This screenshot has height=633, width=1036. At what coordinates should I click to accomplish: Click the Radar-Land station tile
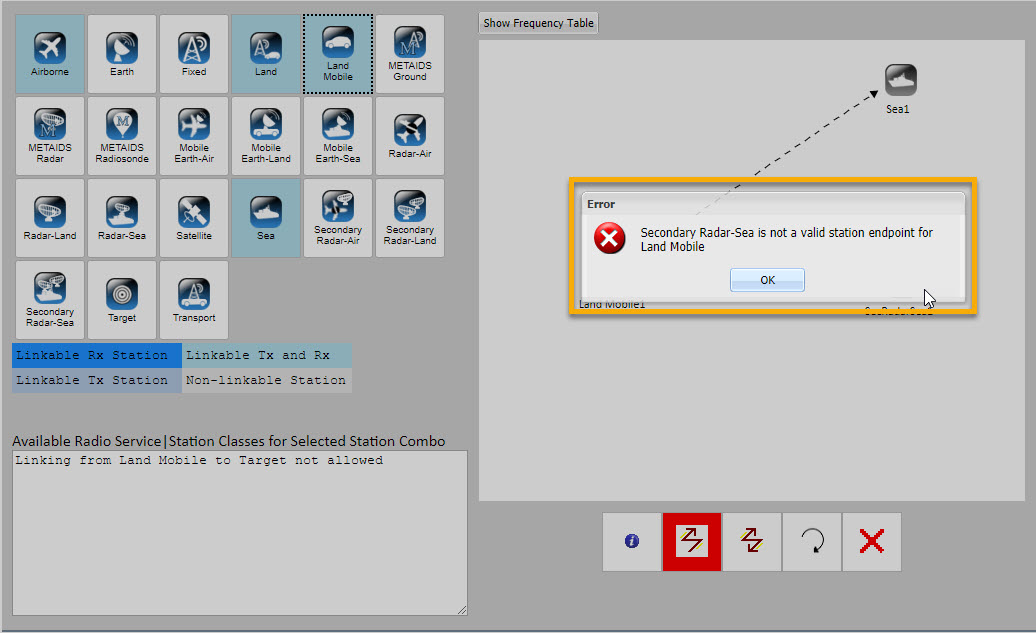point(50,217)
